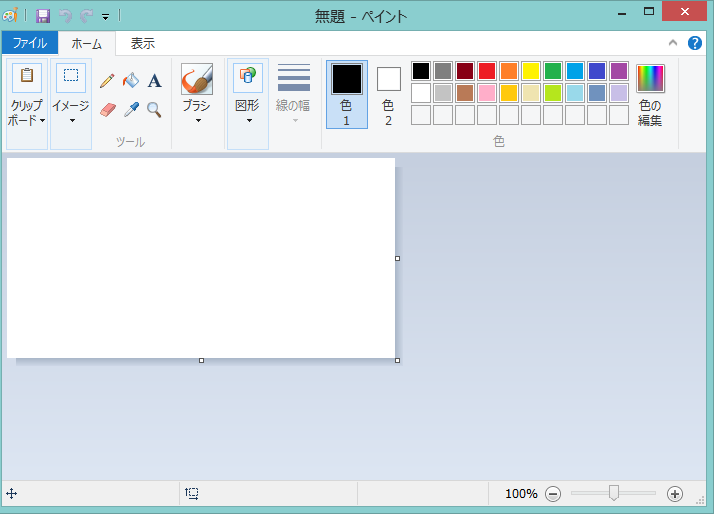The width and height of the screenshot is (714, 514).
Task: Pick the white color swatch in palette
Action: pyautogui.click(x=421, y=93)
